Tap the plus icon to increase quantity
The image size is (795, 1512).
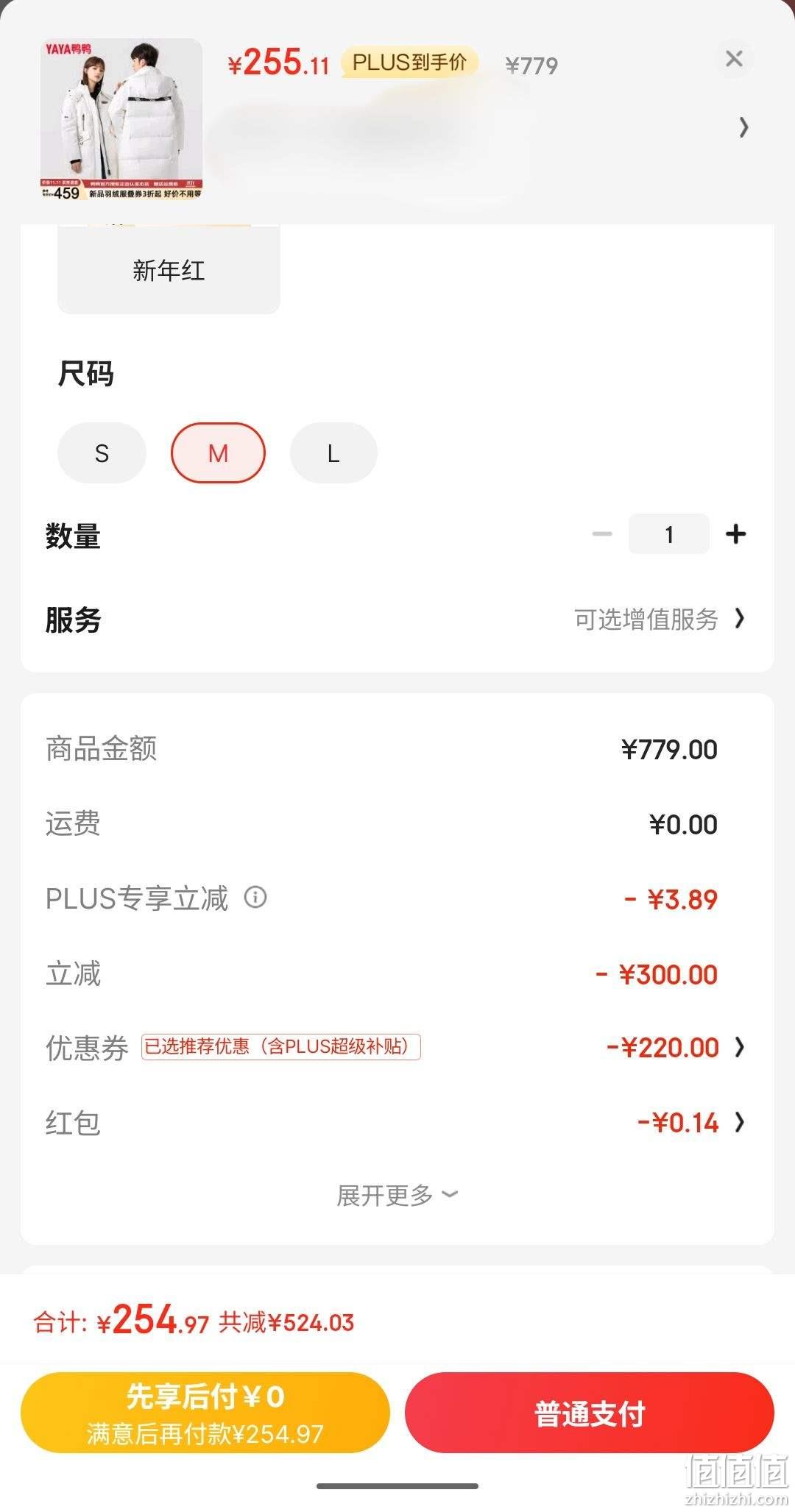(735, 534)
